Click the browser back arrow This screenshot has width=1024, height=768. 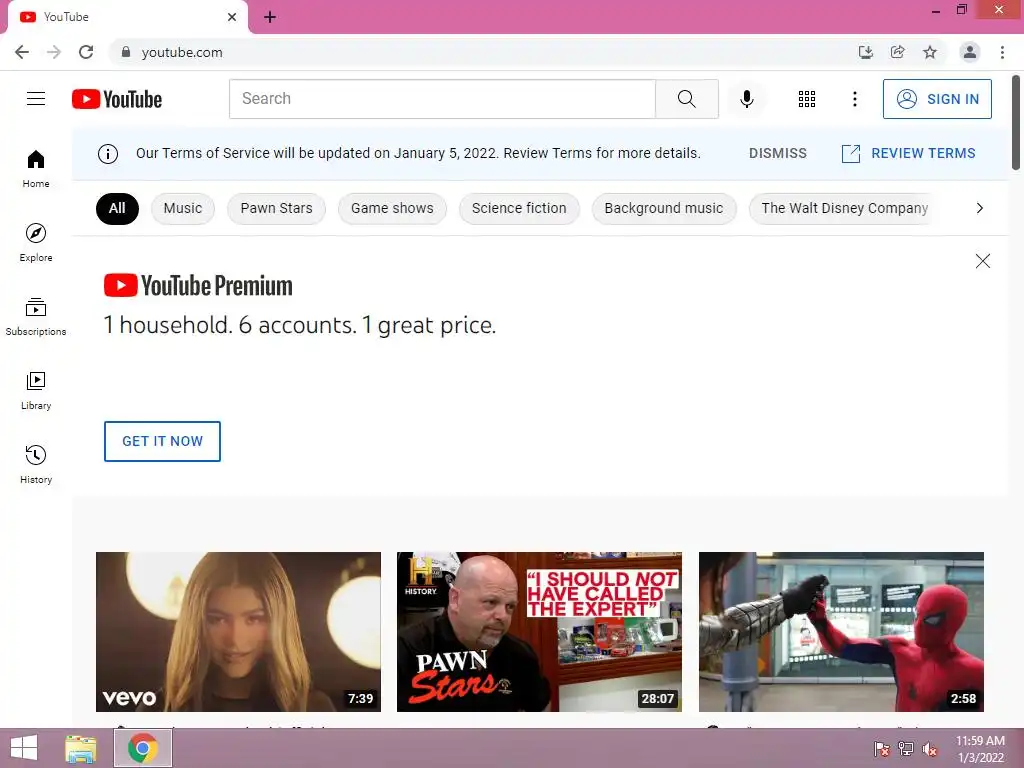coord(22,52)
